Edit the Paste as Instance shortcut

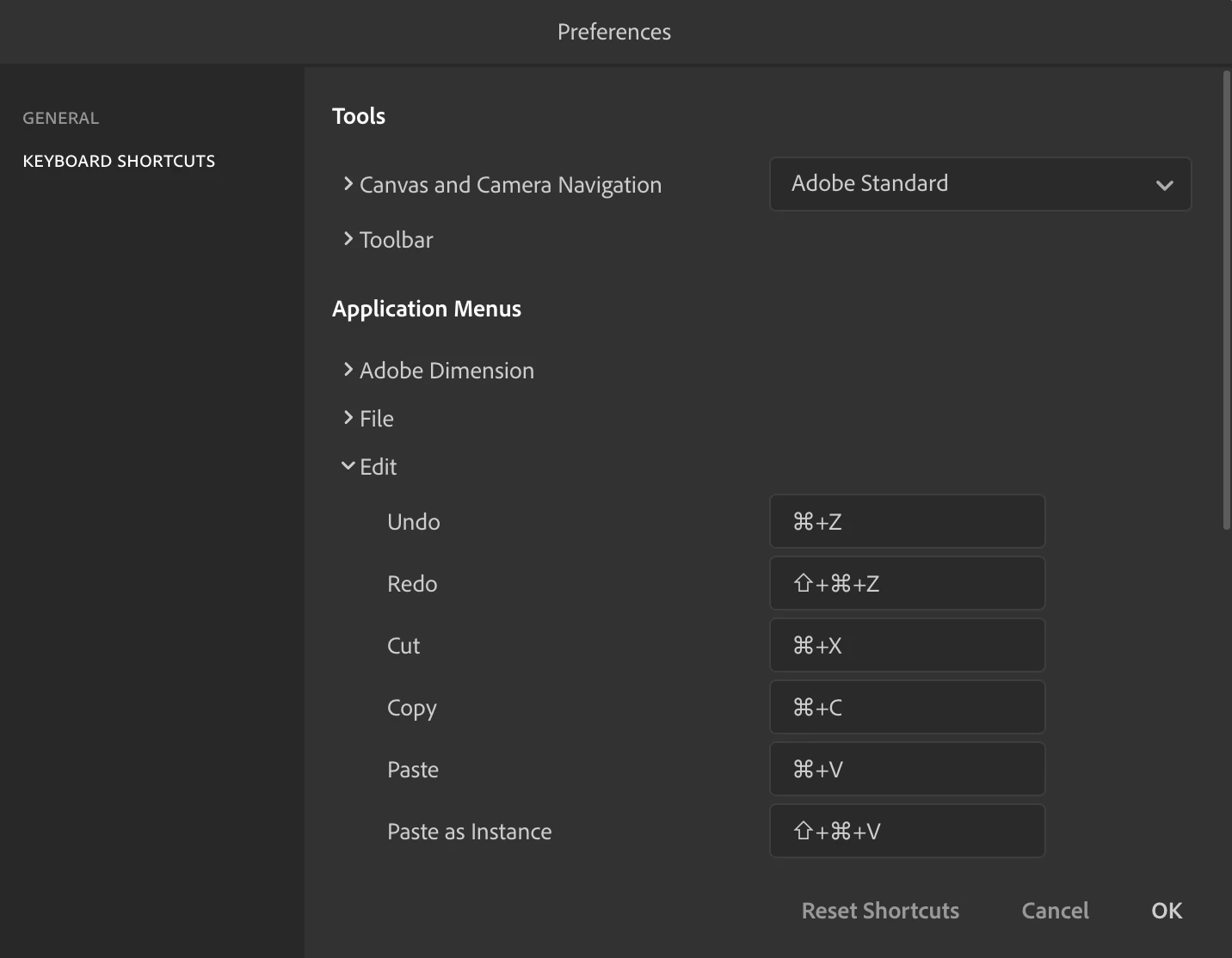pyautogui.click(x=907, y=831)
